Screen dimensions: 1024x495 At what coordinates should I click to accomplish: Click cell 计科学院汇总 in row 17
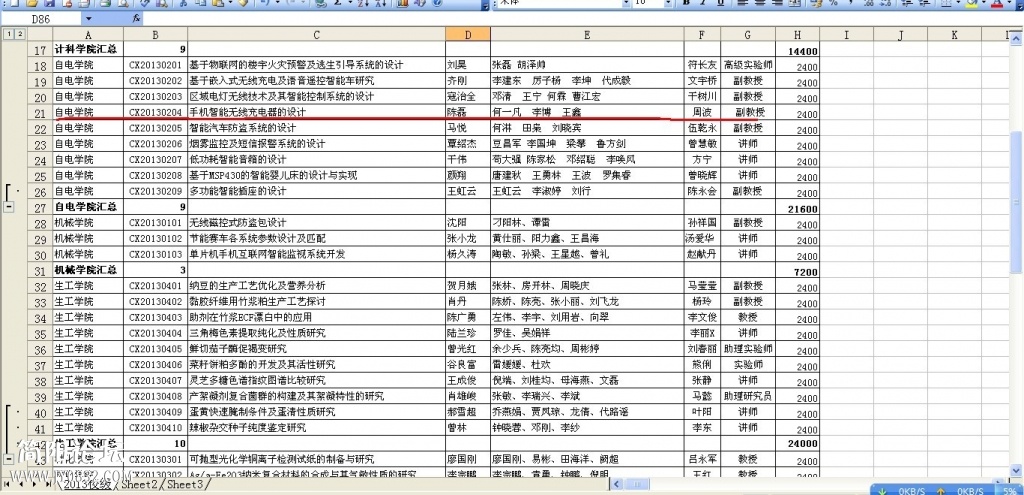click(x=86, y=48)
